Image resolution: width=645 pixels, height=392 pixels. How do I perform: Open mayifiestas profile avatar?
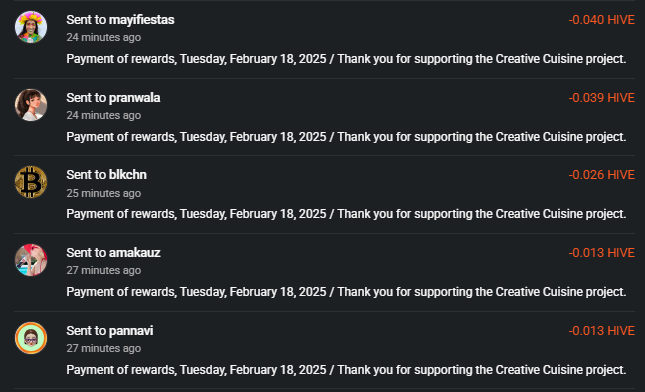(x=31, y=27)
